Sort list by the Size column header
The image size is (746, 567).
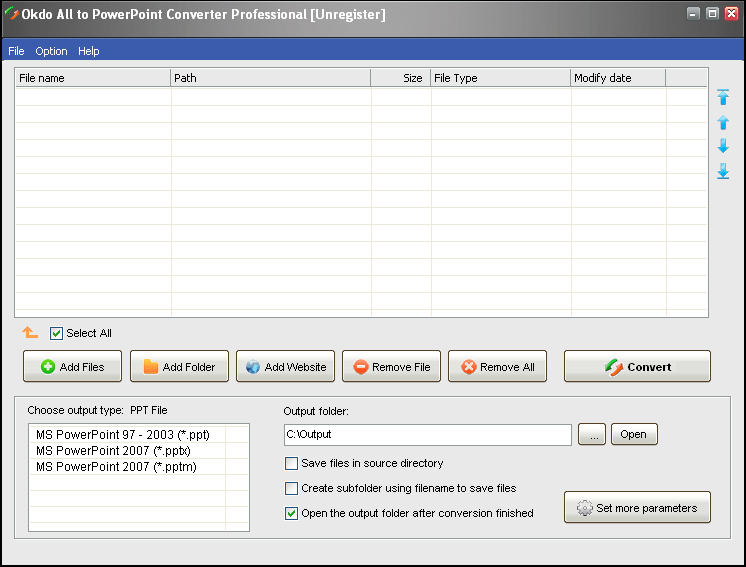[401, 78]
